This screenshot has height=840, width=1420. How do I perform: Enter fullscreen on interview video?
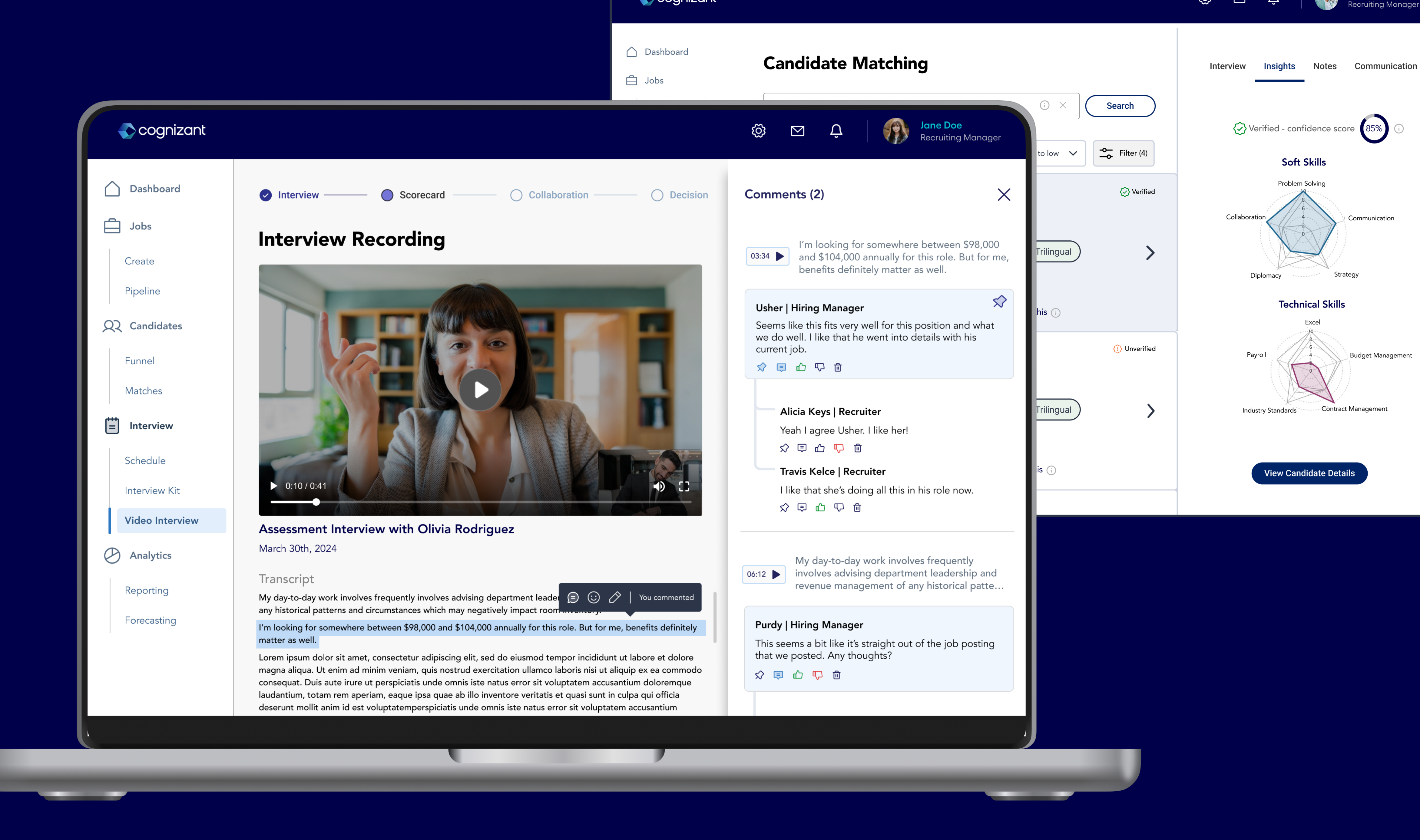pyautogui.click(x=684, y=486)
